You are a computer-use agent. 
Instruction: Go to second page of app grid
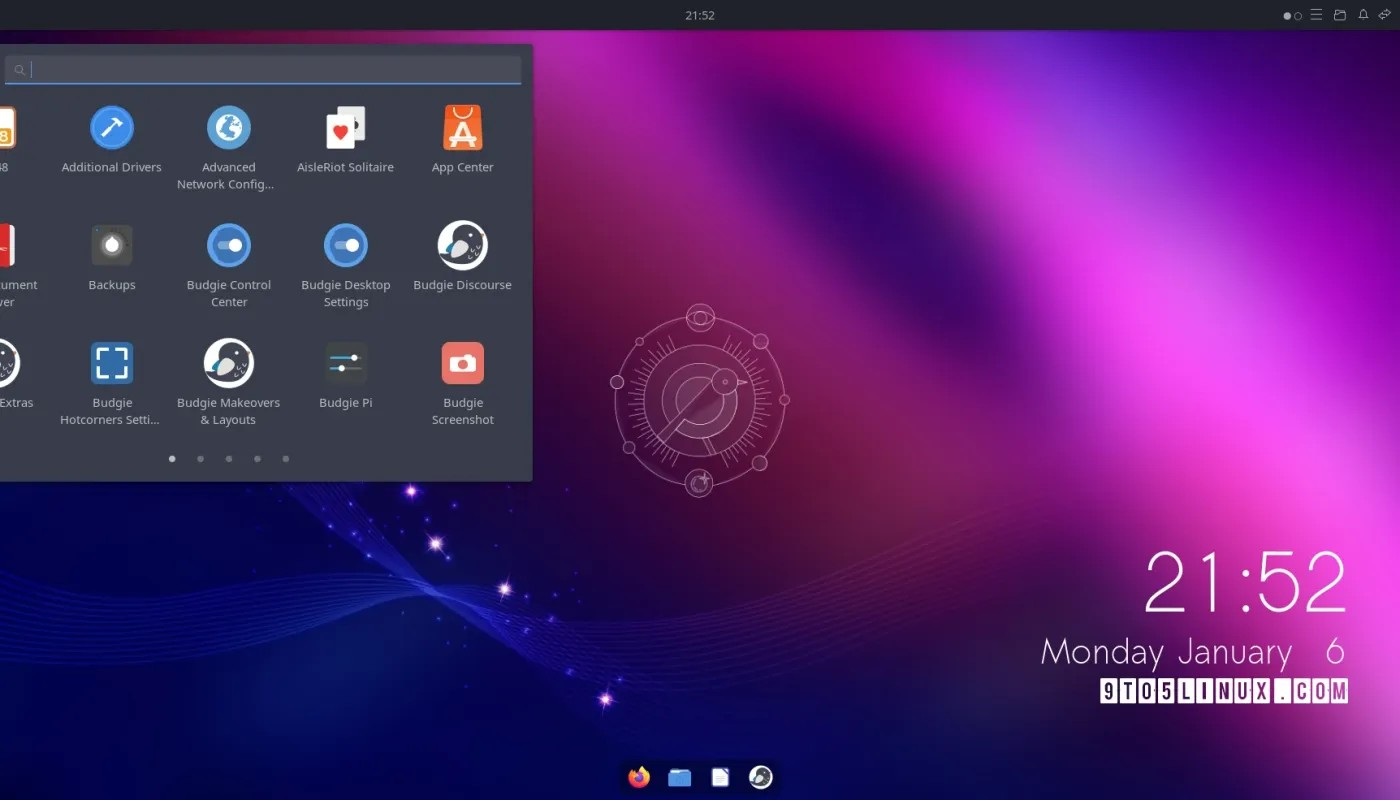pos(201,459)
